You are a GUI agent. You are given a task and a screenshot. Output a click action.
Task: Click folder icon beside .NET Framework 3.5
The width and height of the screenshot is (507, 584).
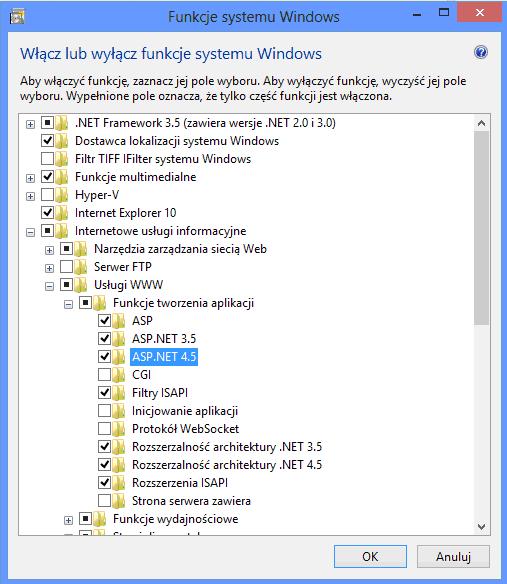click(61, 123)
